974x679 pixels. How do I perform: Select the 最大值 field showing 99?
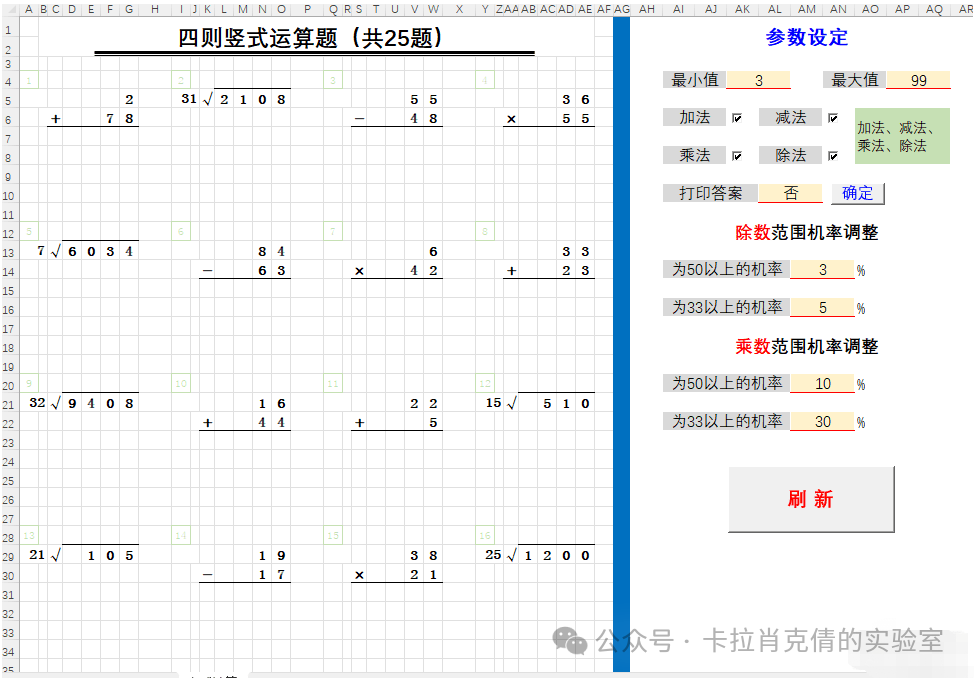point(918,80)
